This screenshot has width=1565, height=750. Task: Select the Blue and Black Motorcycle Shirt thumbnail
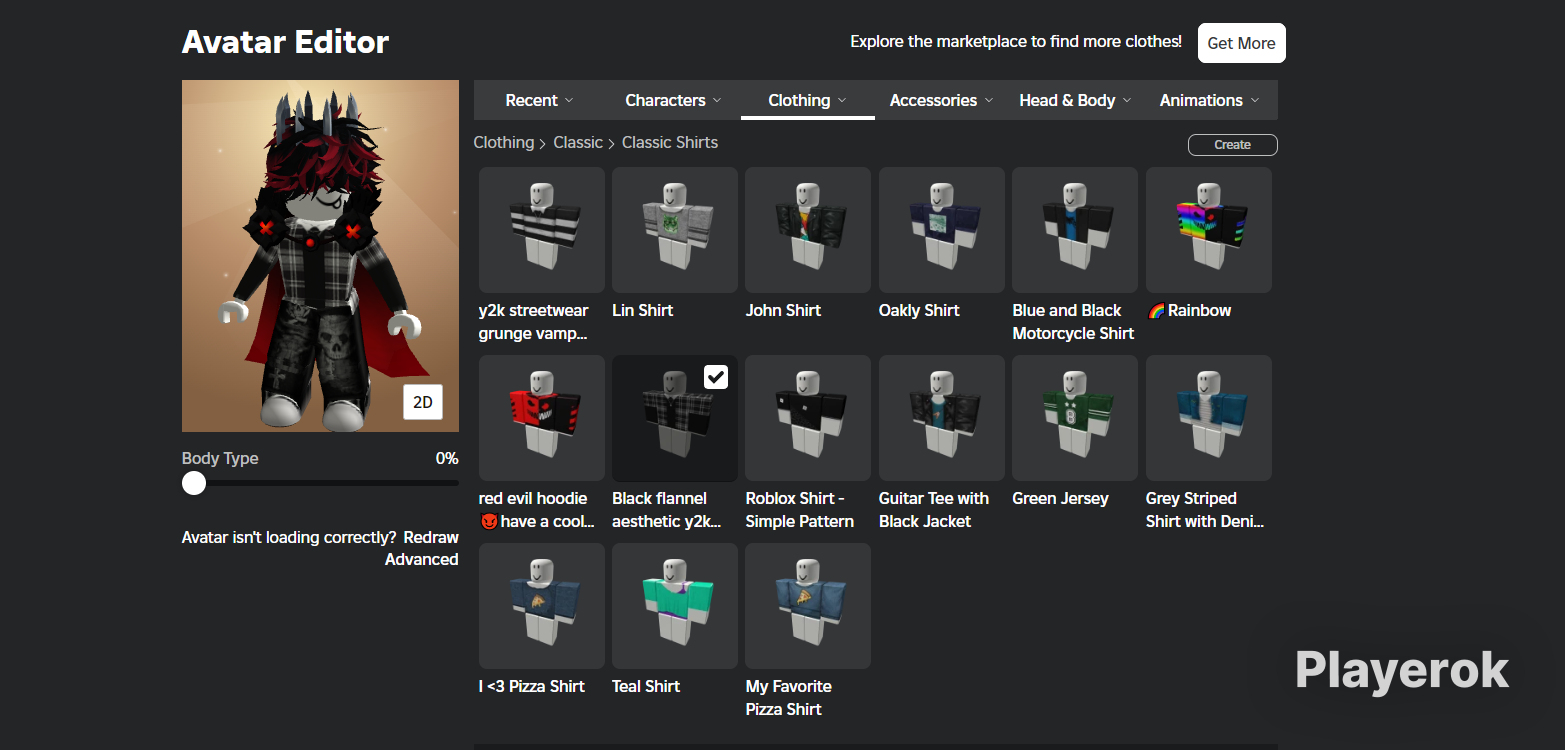[x=1075, y=230]
